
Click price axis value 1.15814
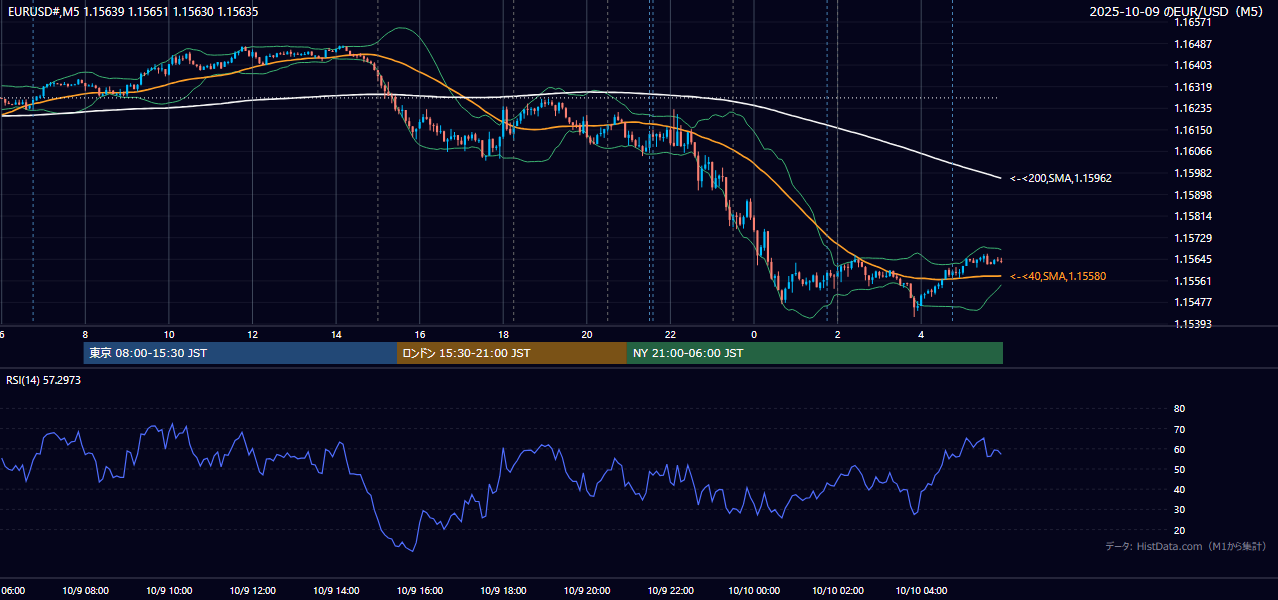(x=1192, y=216)
